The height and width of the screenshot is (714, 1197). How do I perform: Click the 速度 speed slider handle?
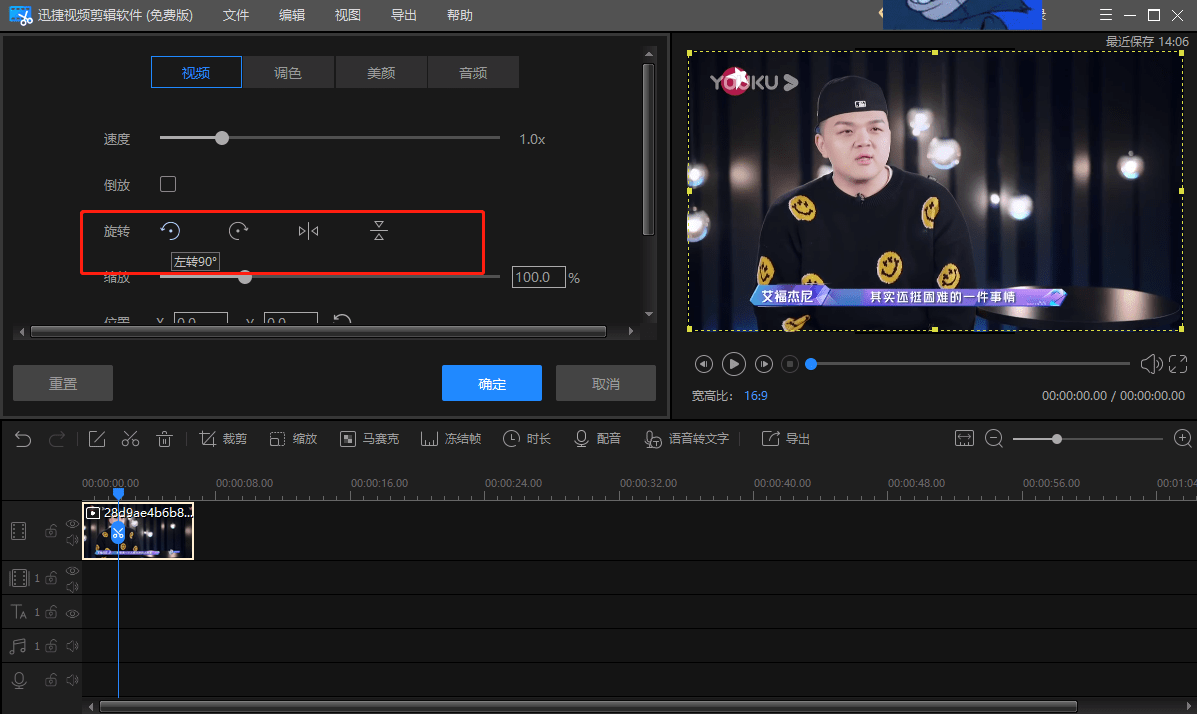222,138
